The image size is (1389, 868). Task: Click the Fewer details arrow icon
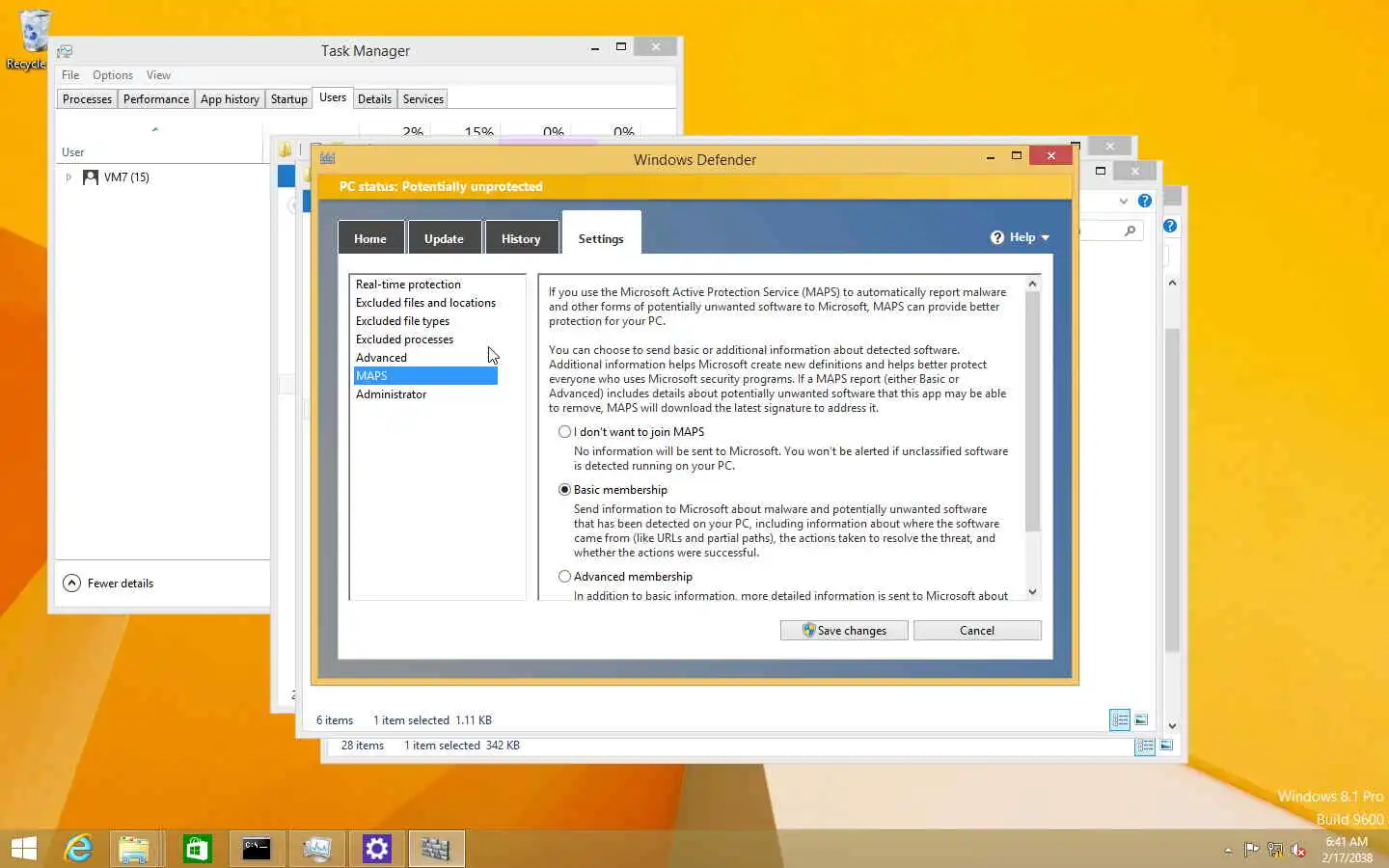(71, 583)
